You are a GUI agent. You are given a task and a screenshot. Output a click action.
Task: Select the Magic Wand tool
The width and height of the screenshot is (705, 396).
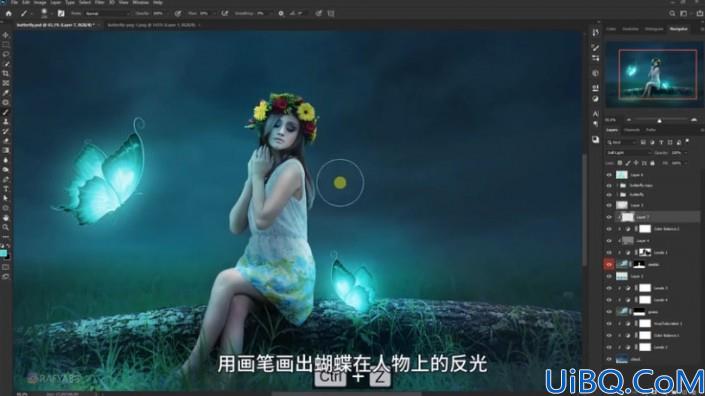click(x=5, y=64)
